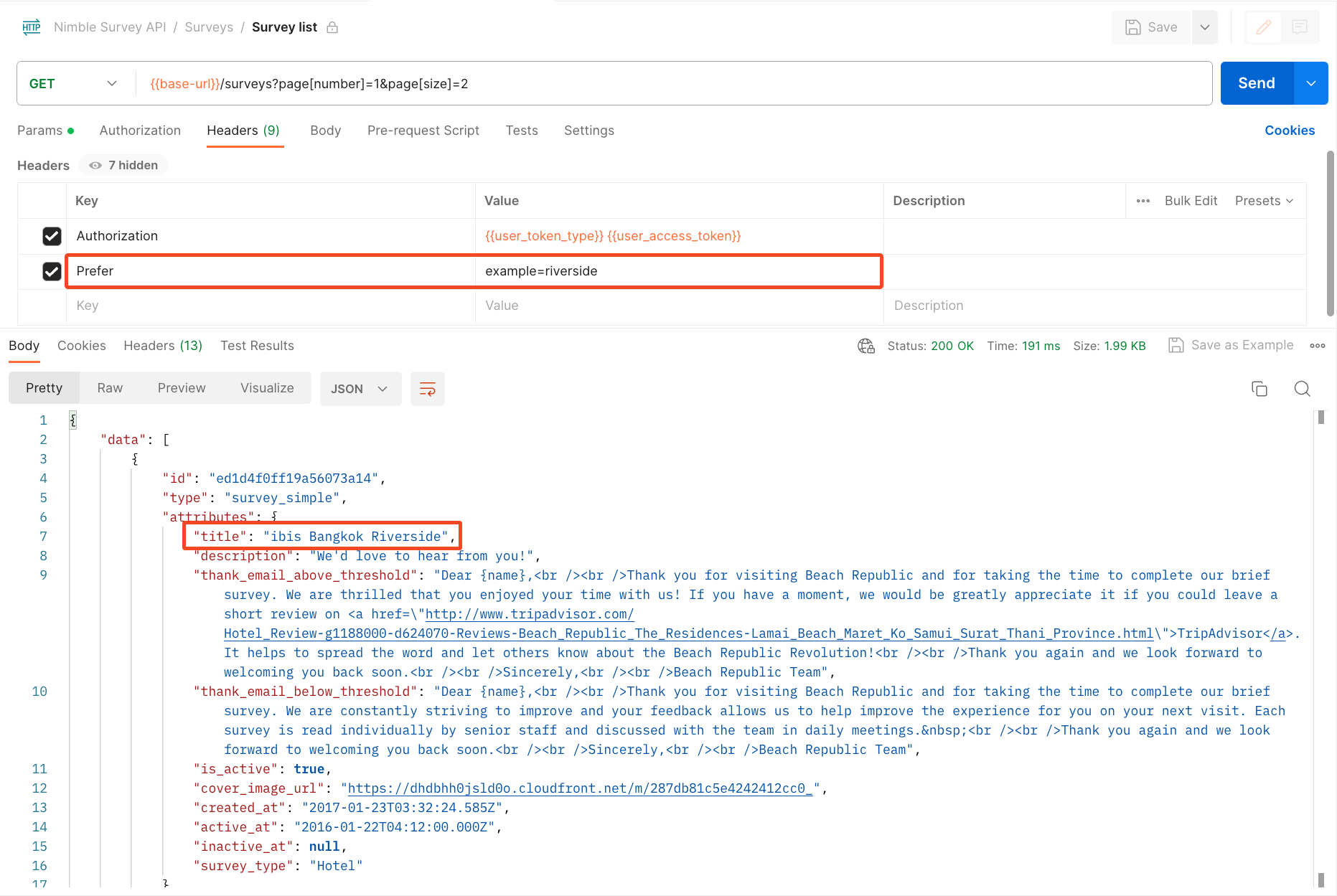Copy response body with copy icon

[x=1259, y=389]
